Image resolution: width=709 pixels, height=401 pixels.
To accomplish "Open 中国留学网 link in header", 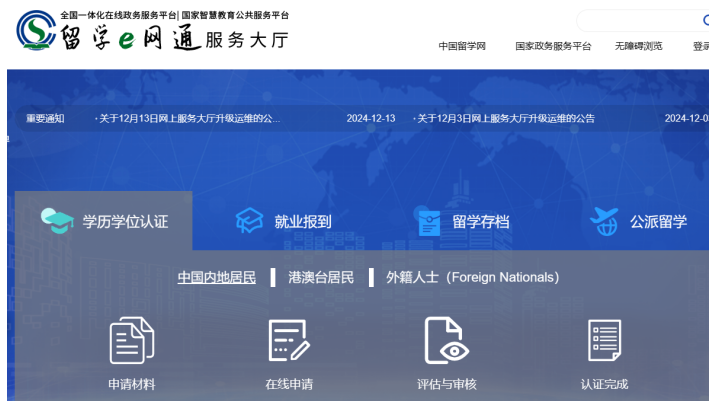I will [462, 46].
